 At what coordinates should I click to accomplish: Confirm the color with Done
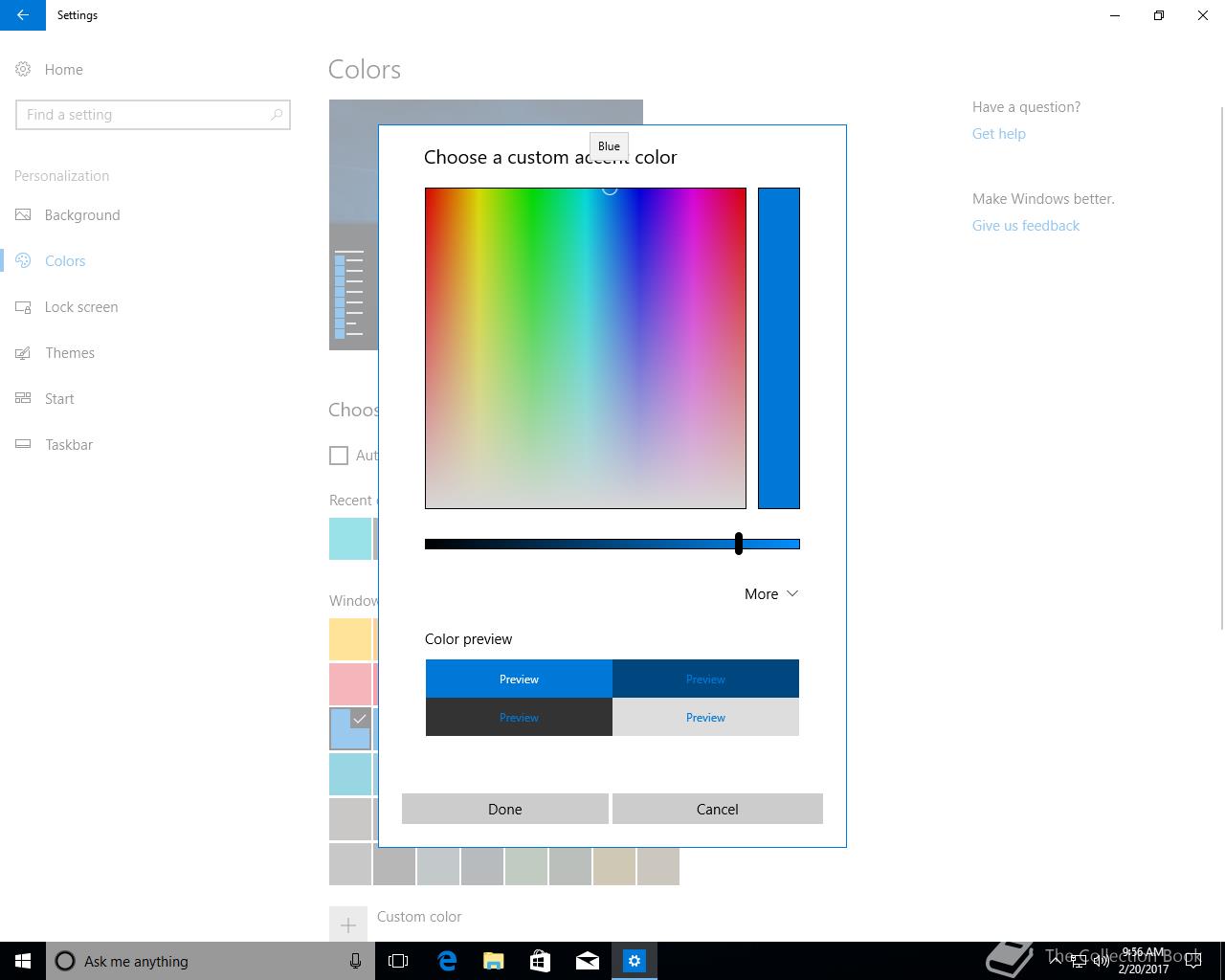505,809
